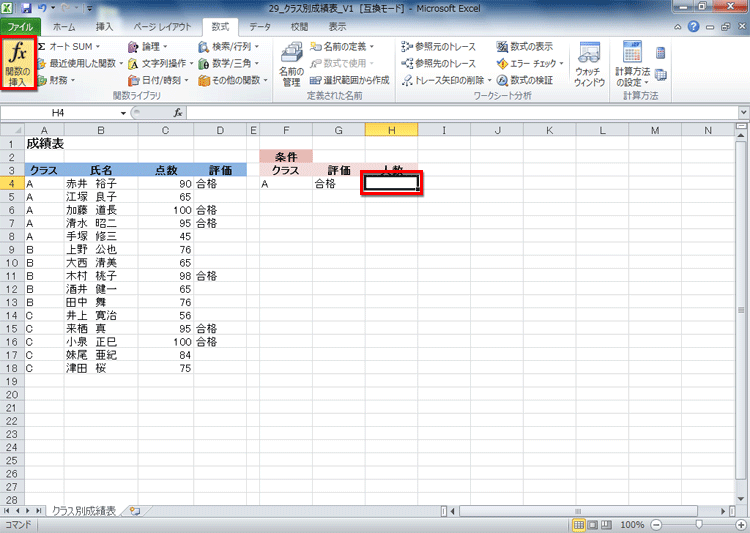Click the fx button in formula bar

[178, 113]
